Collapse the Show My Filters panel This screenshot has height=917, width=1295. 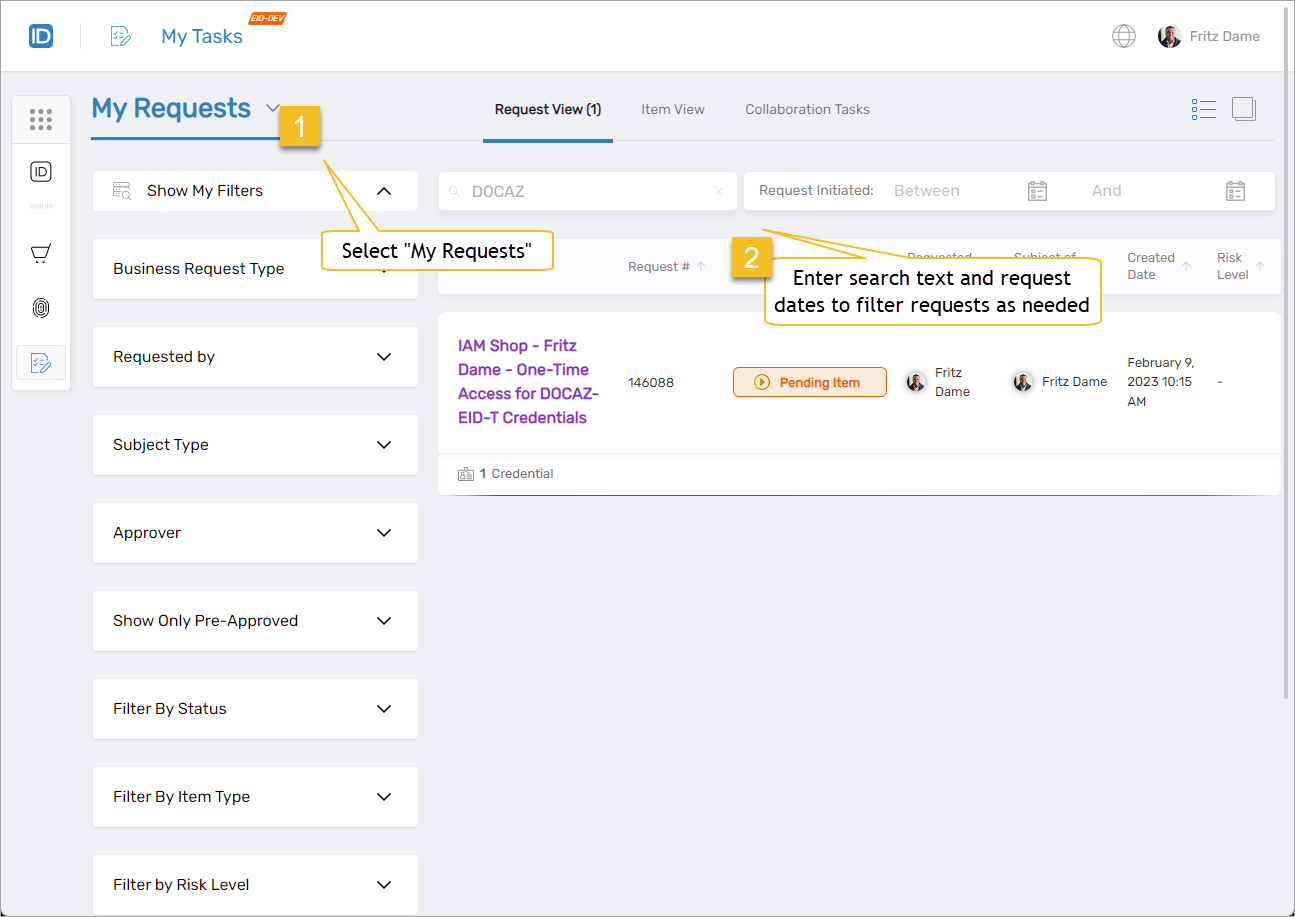point(384,191)
